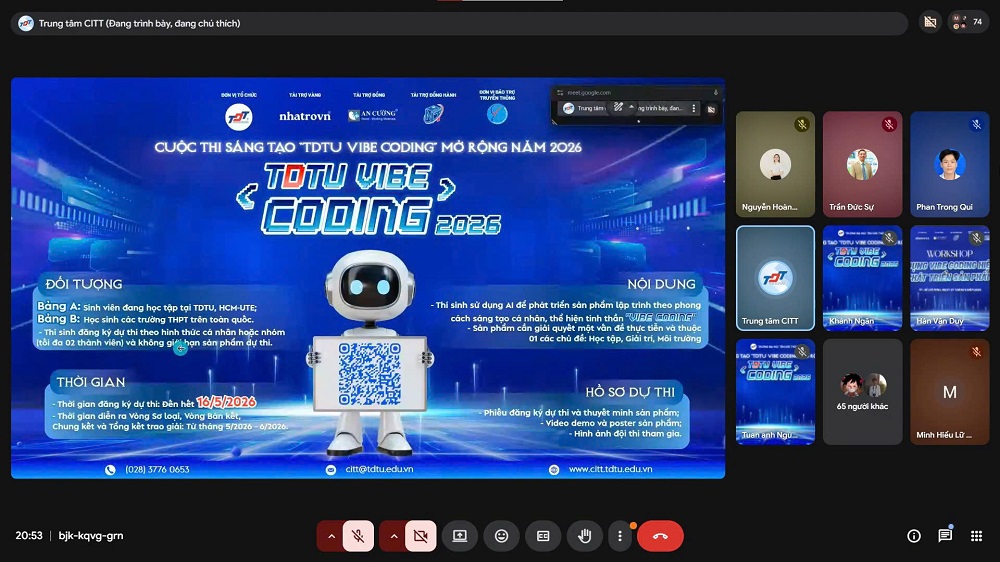1000x562 pixels.
Task: Click the site settings icon in shared preview
Action: (x=559, y=92)
